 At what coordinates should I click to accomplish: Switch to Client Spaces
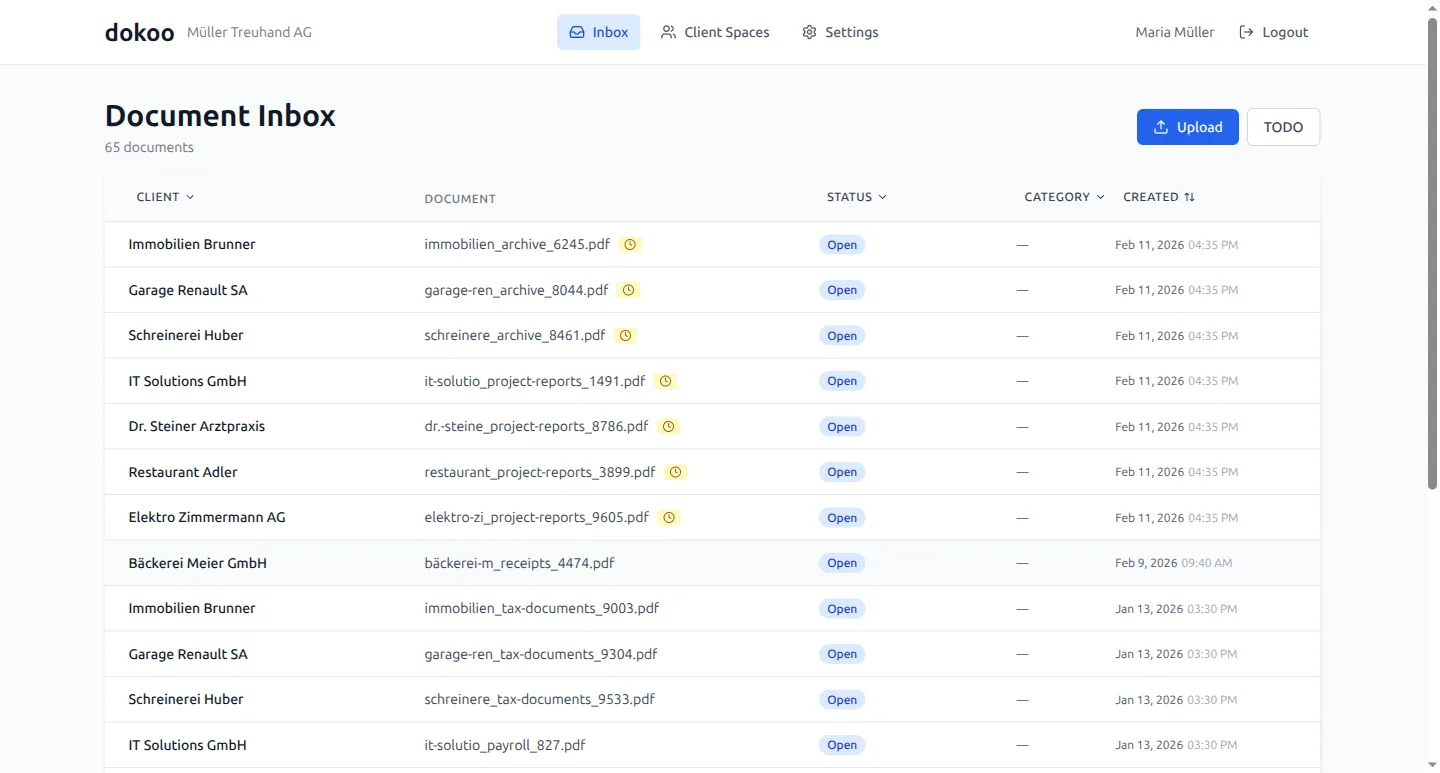[715, 32]
